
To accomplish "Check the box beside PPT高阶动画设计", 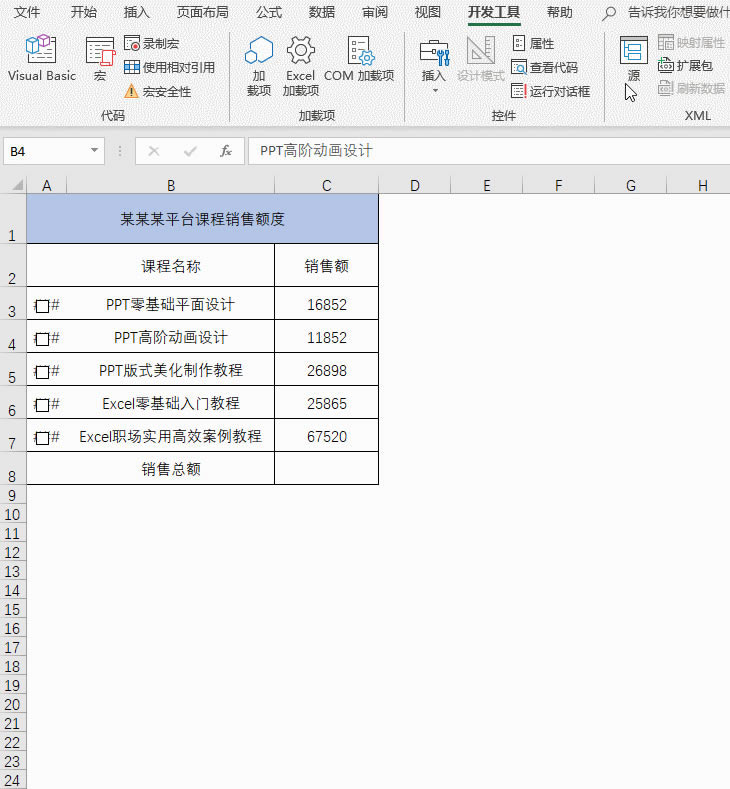I will 42,339.
